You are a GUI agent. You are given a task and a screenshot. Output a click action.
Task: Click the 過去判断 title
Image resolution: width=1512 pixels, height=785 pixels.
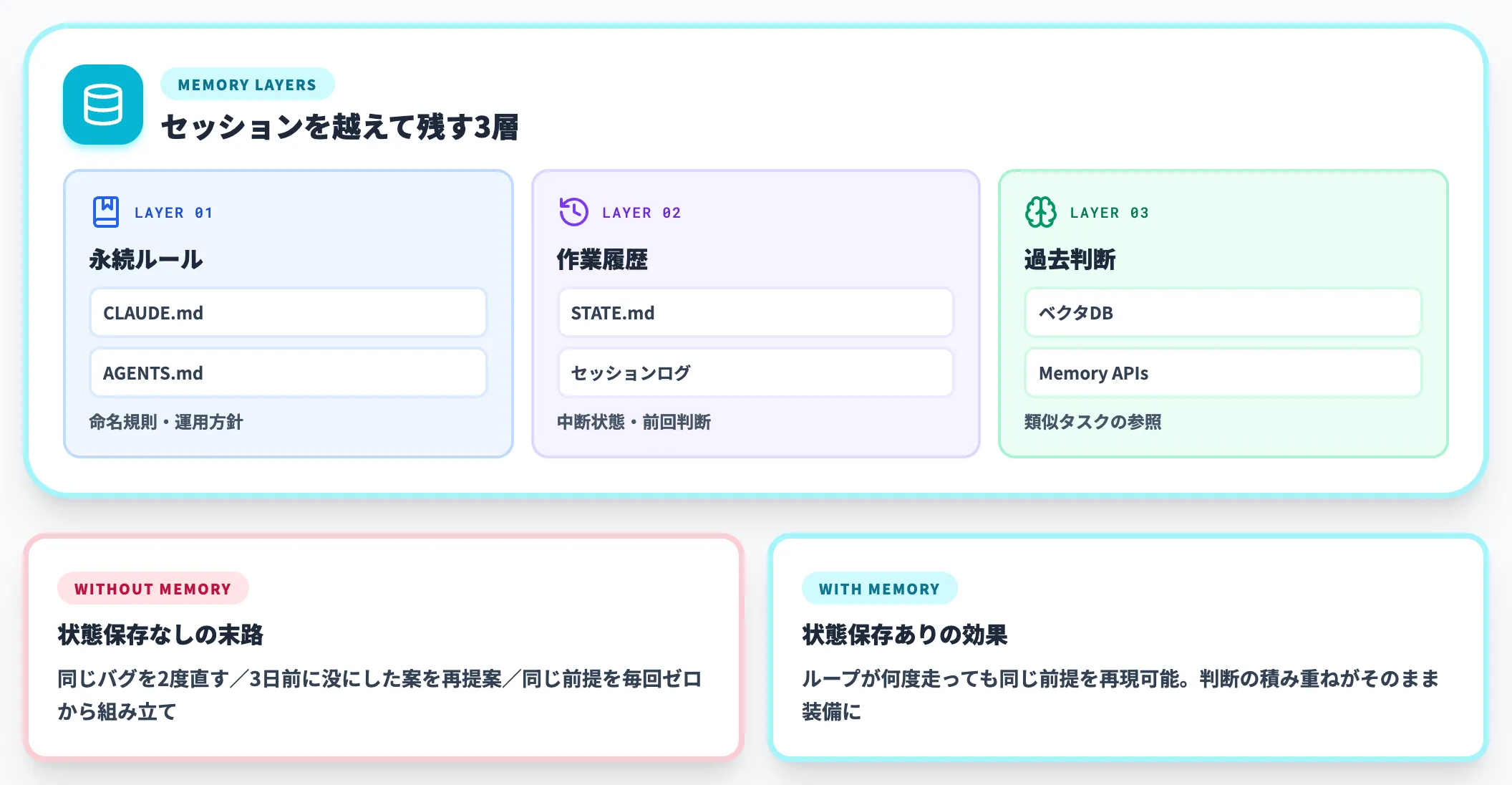pos(1070,259)
